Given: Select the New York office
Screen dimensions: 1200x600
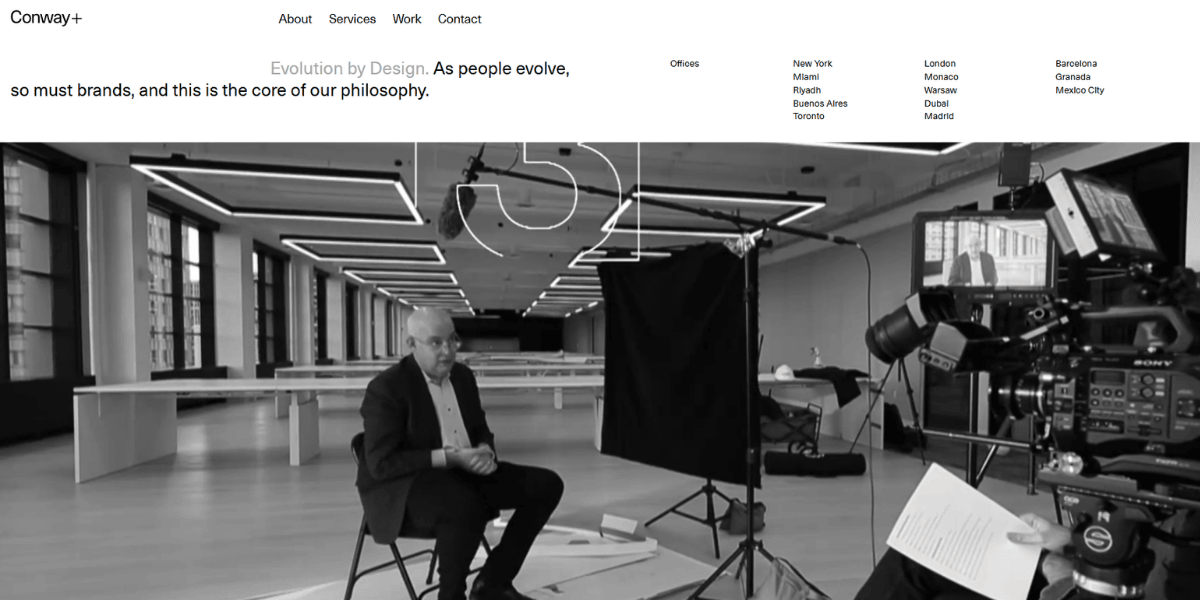Looking at the screenshot, I should tap(812, 64).
